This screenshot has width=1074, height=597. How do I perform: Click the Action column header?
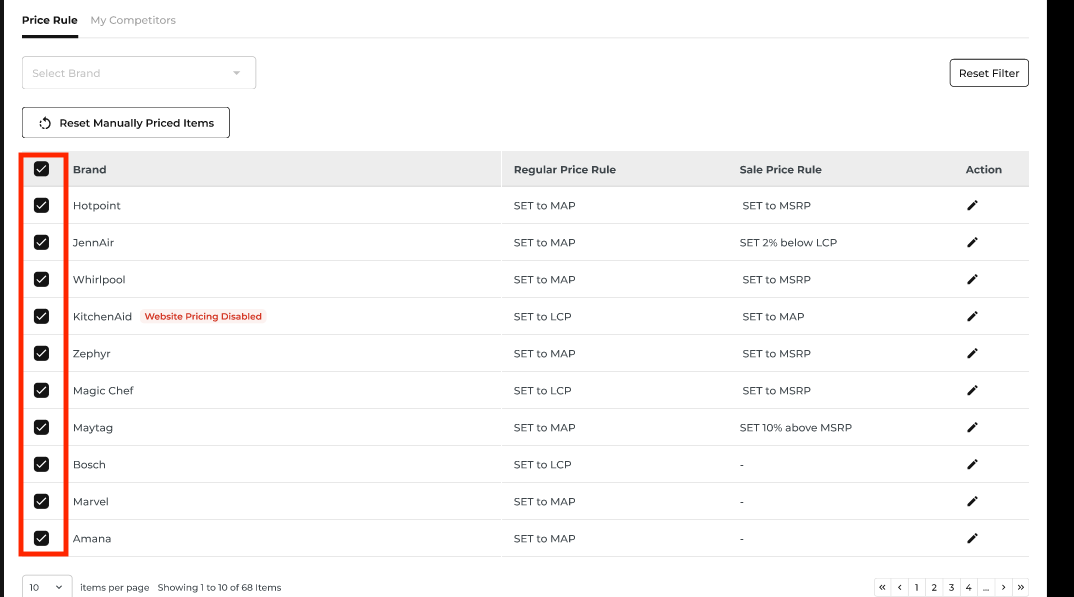pos(984,170)
